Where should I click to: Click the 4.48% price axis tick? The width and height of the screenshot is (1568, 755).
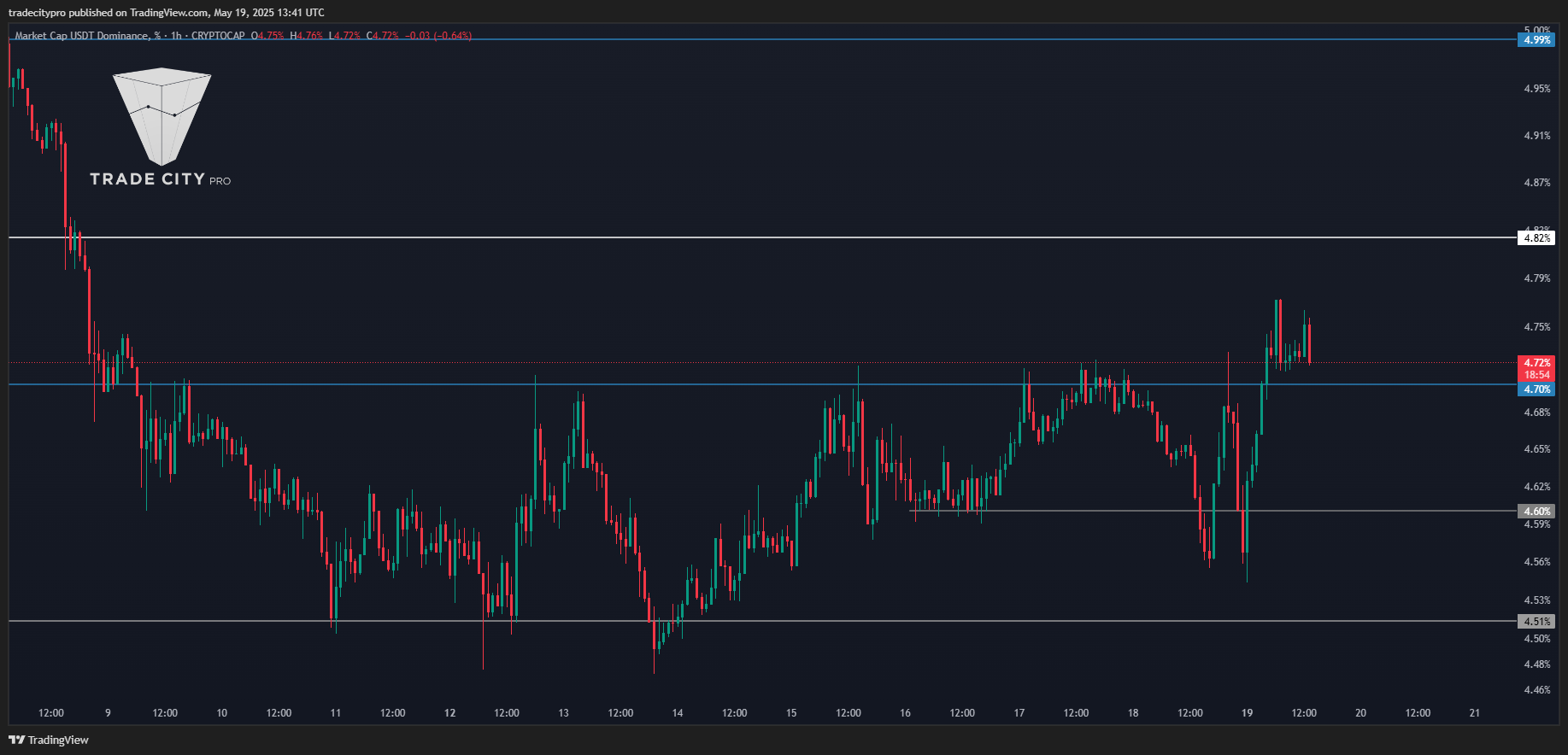[x=1537, y=664]
